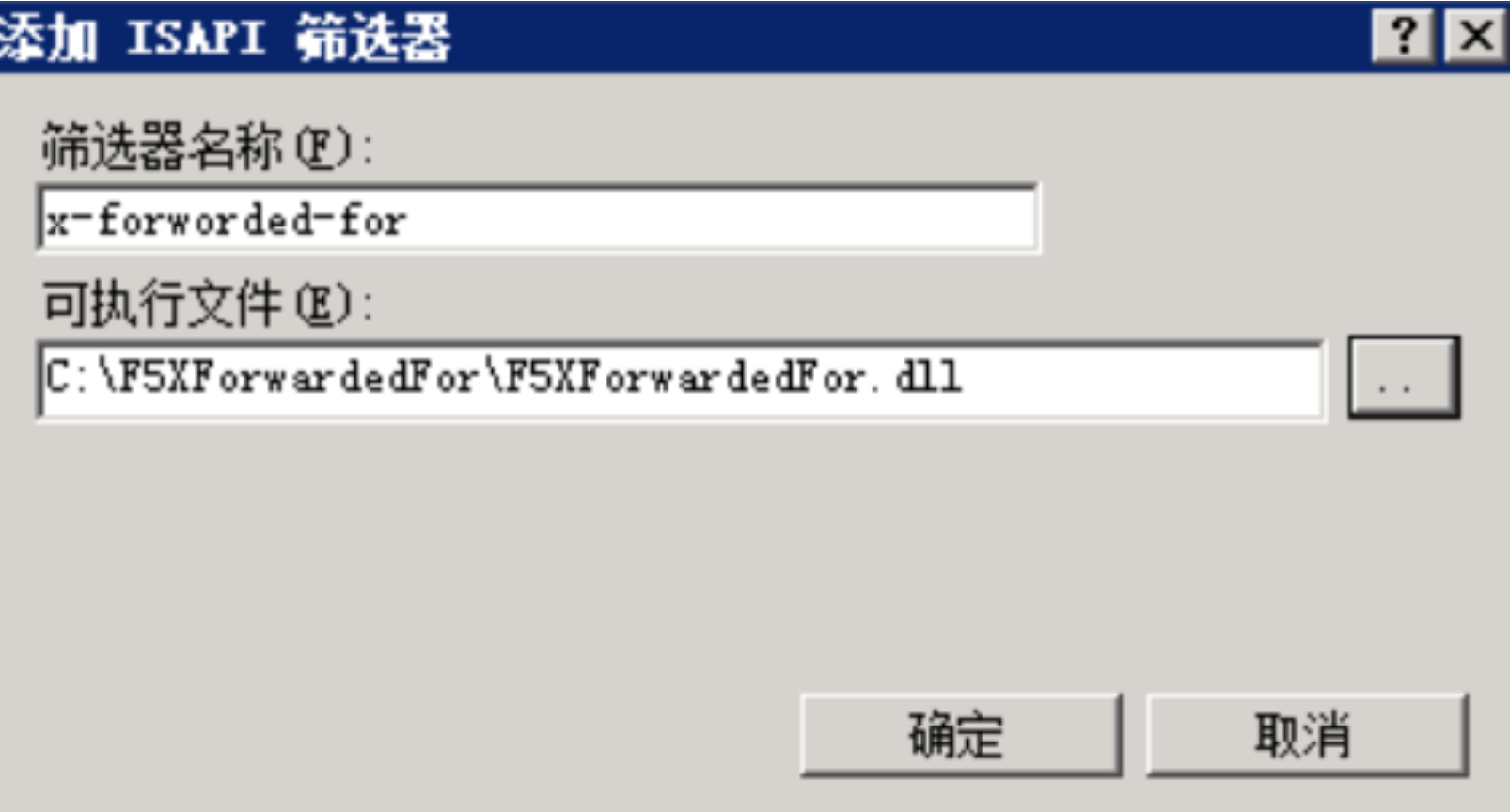1510x812 pixels.
Task: Click the 可执行文件(E) label
Action: (207, 304)
